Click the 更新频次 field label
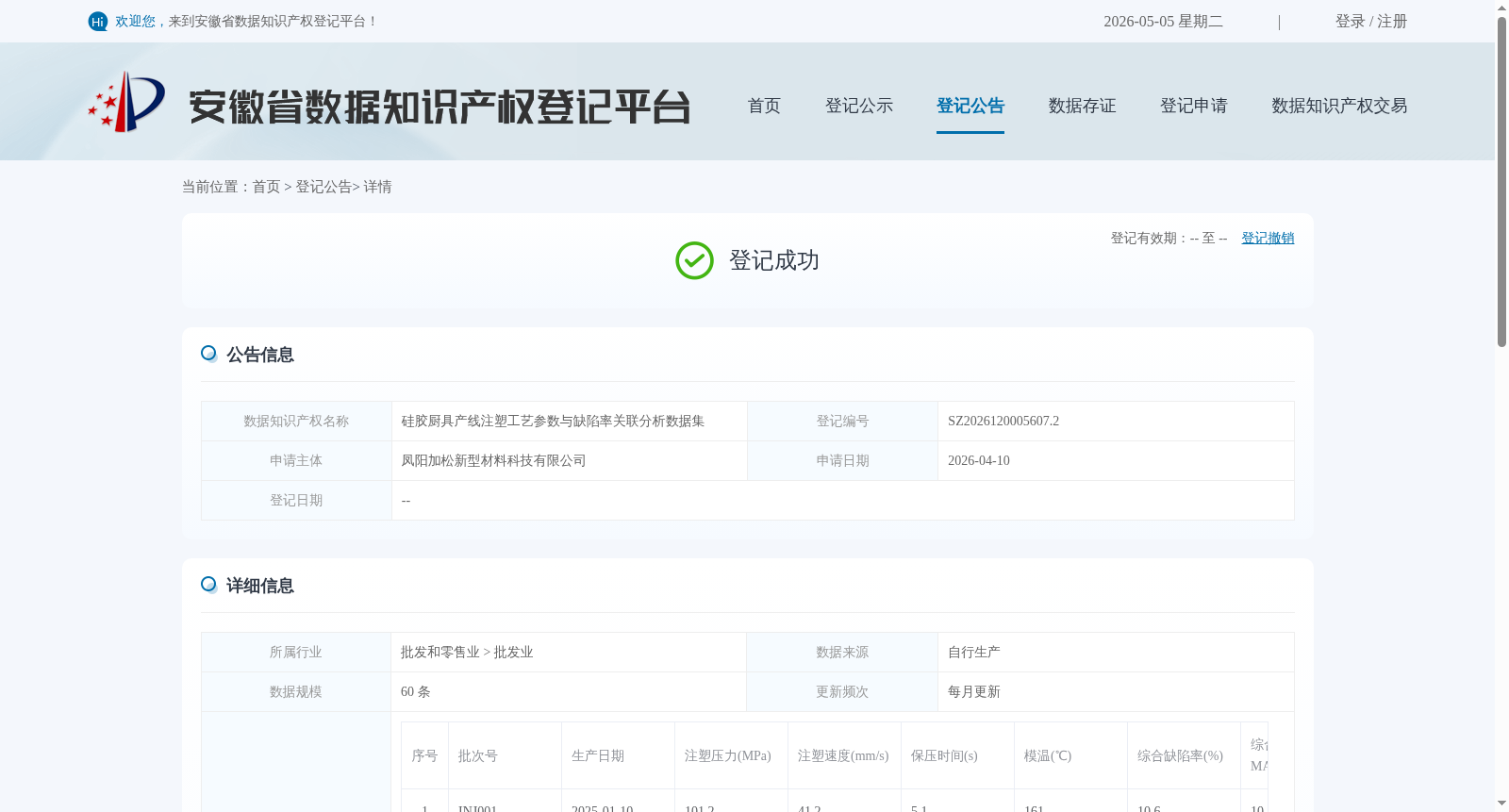1509x812 pixels. pos(842,692)
